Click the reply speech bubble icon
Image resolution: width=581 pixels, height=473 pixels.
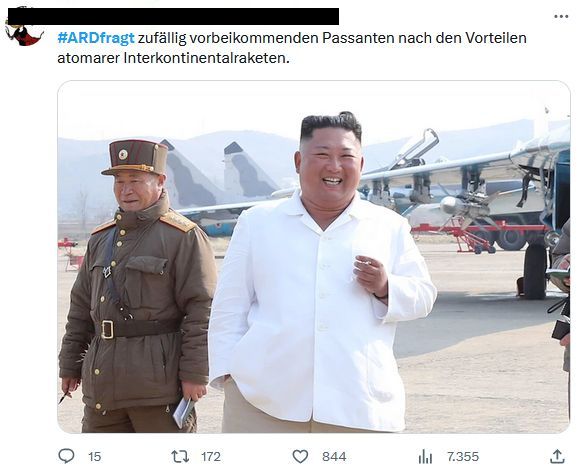tap(67, 456)
